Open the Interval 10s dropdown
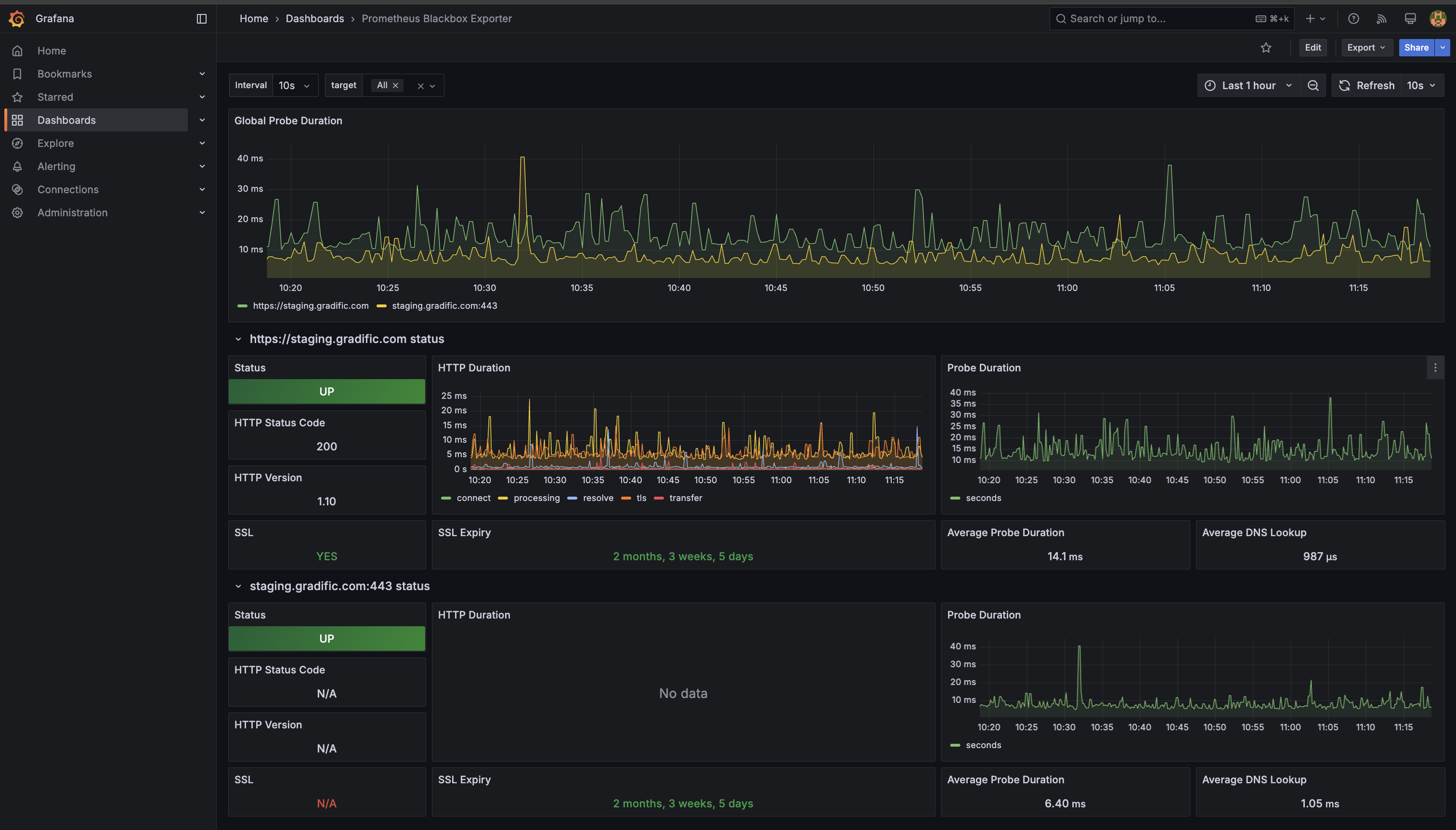 pyautogui.click(x=295, y=86)
